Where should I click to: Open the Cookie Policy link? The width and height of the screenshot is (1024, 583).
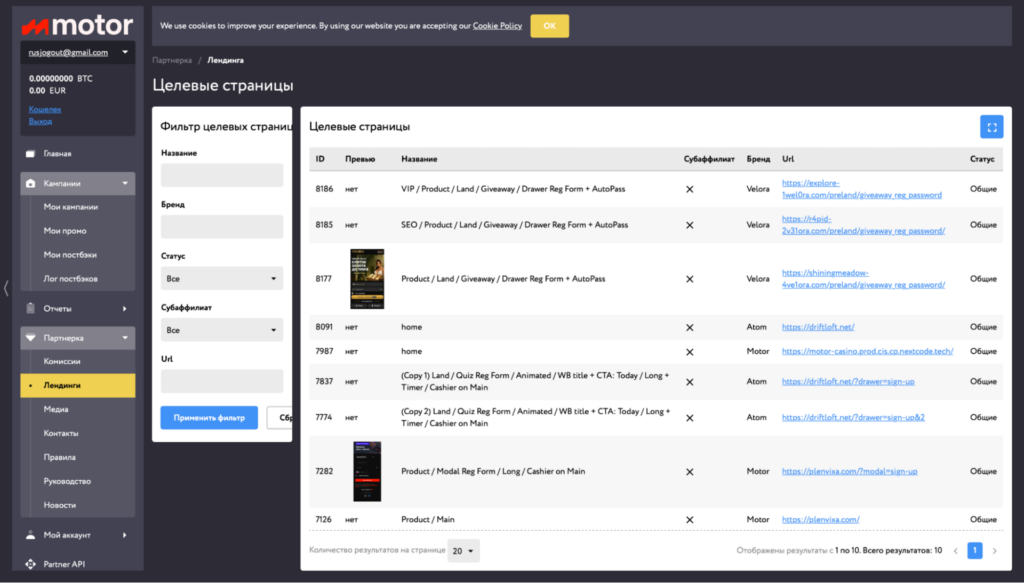(x=497, y=26)
